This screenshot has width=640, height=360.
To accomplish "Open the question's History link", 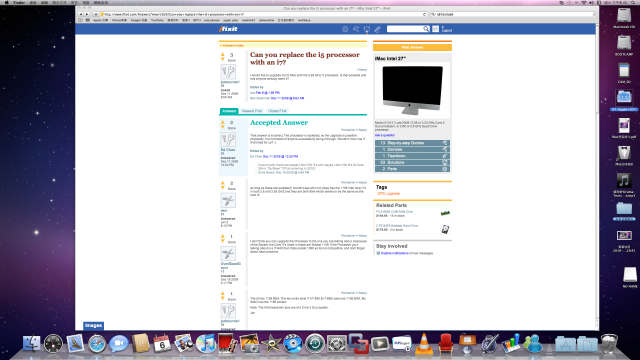I will pyautogui.click(x=362, y=70).
